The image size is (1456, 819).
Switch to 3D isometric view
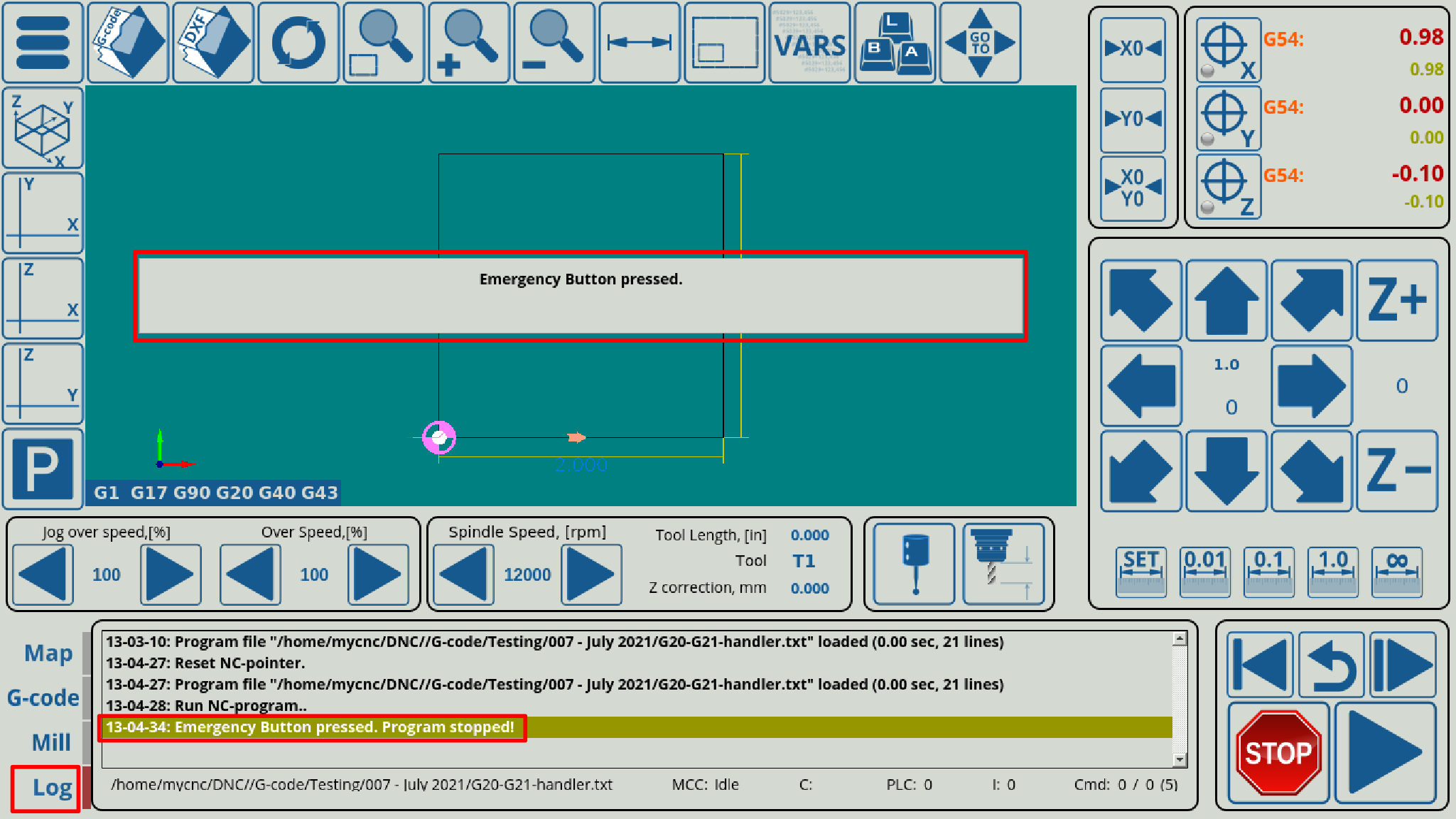pyautogui.click(x=43, y=128)
